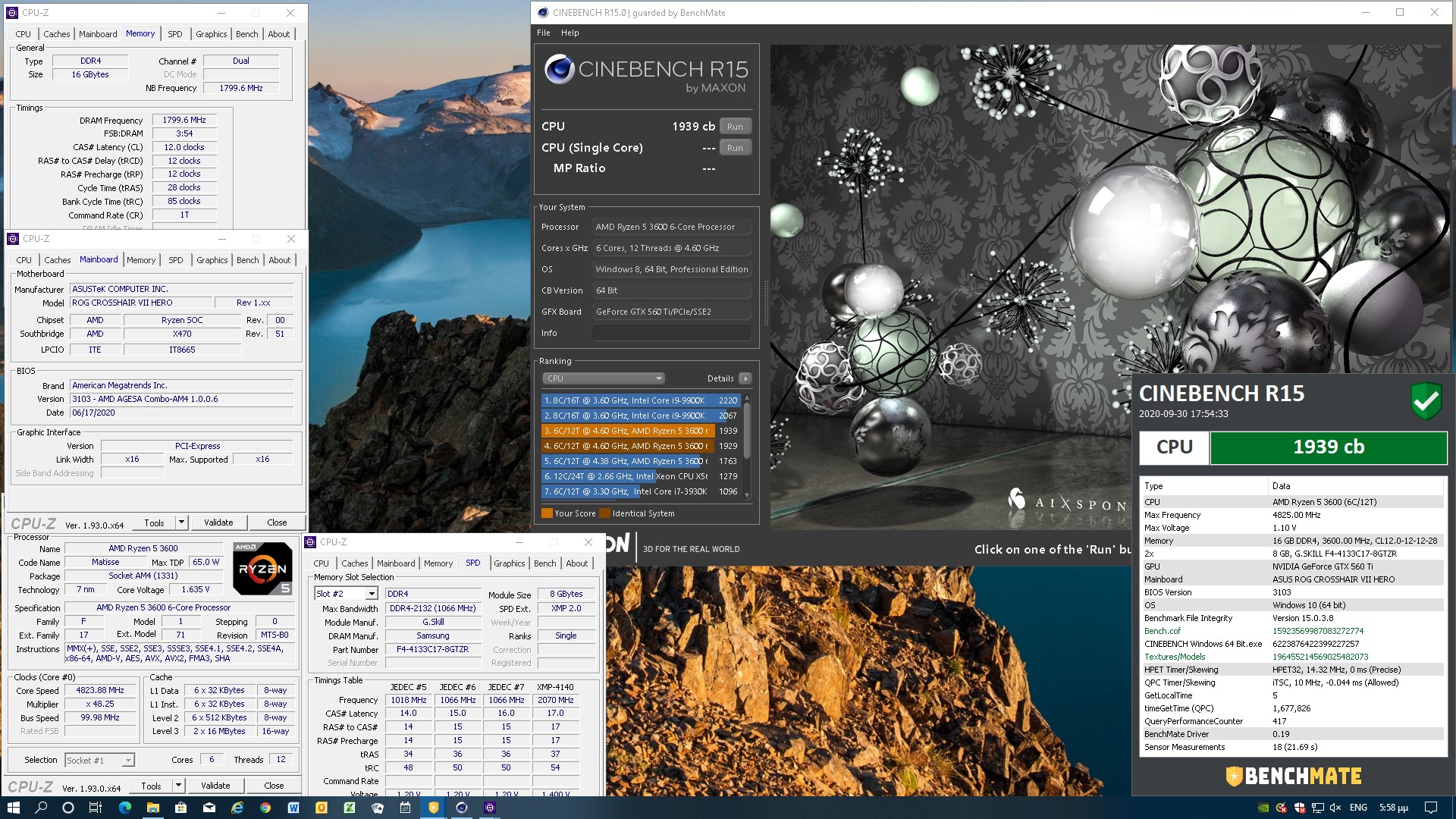
Task: Open Excel from taskbar
Action: (x=350, y=808)
